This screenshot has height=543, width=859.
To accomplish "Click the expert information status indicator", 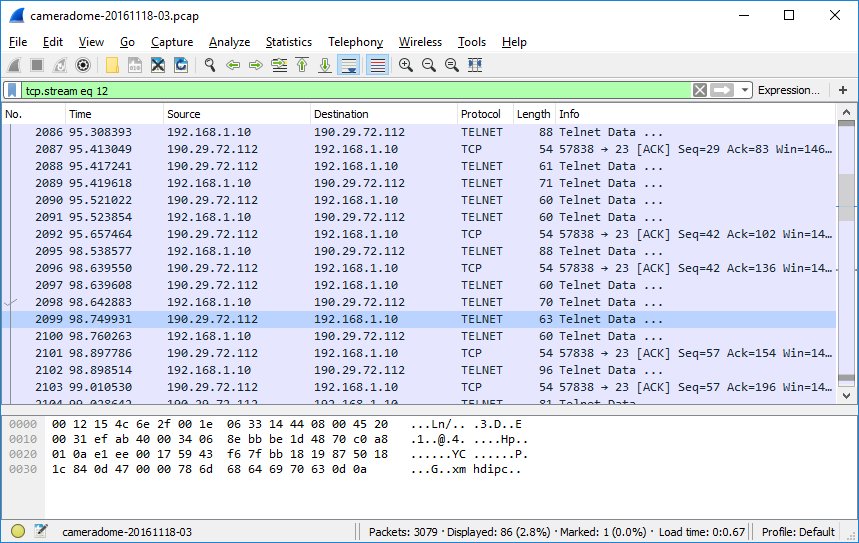I will [x=18, y=532].
